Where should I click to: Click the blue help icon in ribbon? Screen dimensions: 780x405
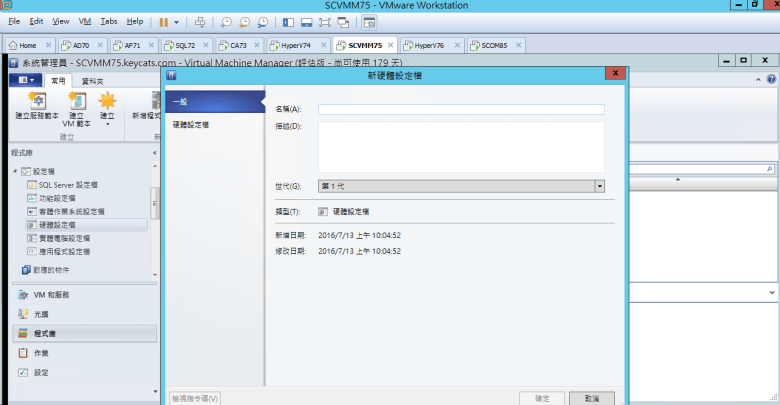point(769,78)
